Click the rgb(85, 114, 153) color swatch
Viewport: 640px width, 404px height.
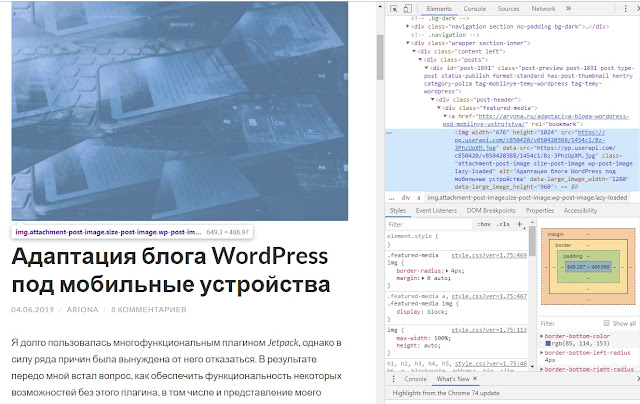[x=548, y=344]
